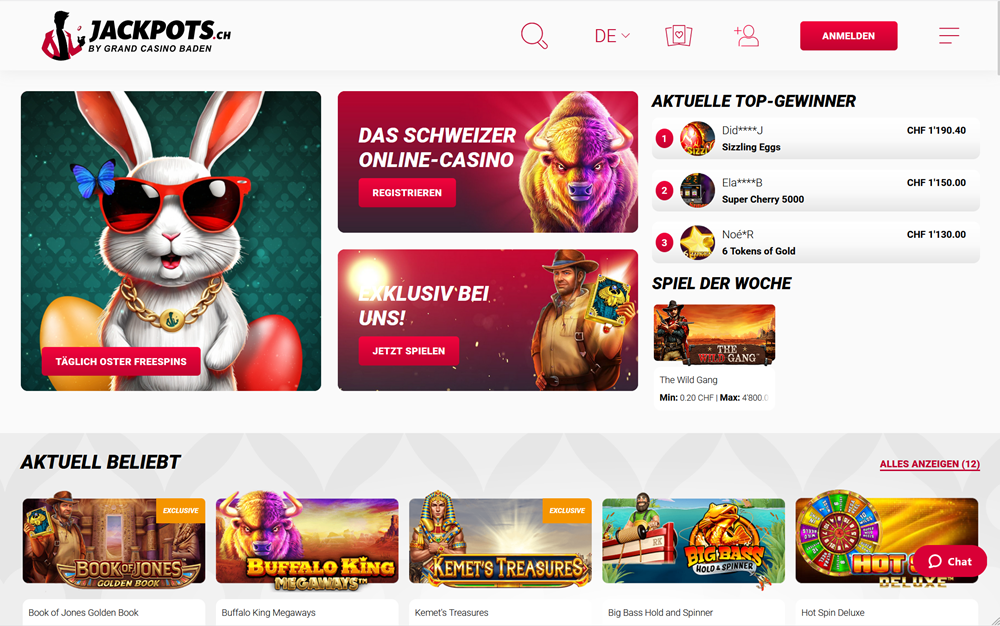Open The Wild Gang game thumbnail
Viewport: 1000px width, 626px height.
pyautogui.click(x=714, y=333)
